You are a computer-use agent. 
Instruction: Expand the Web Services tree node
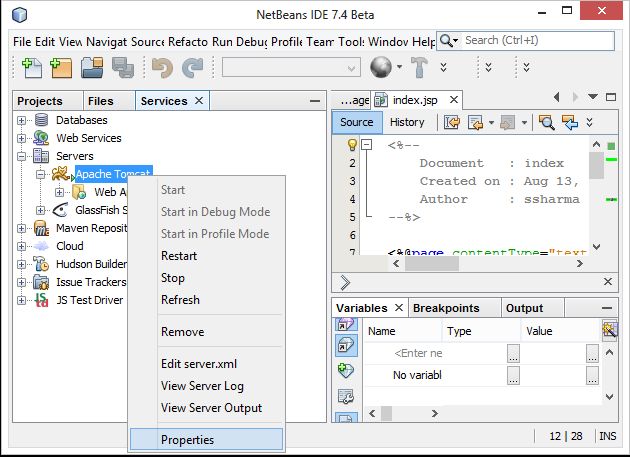(21, 138)
